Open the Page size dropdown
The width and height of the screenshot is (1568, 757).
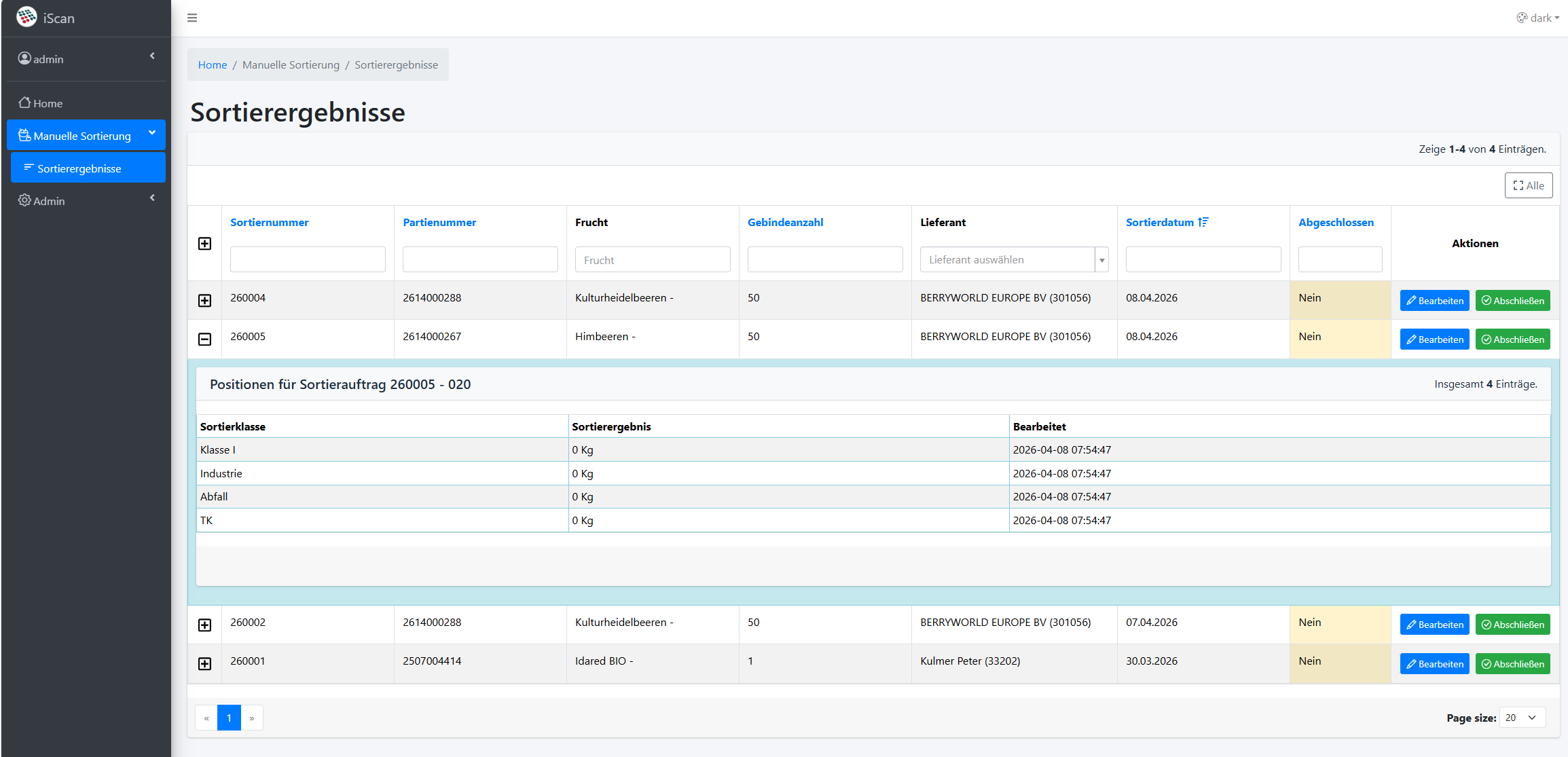click(x=1522, y=718)
